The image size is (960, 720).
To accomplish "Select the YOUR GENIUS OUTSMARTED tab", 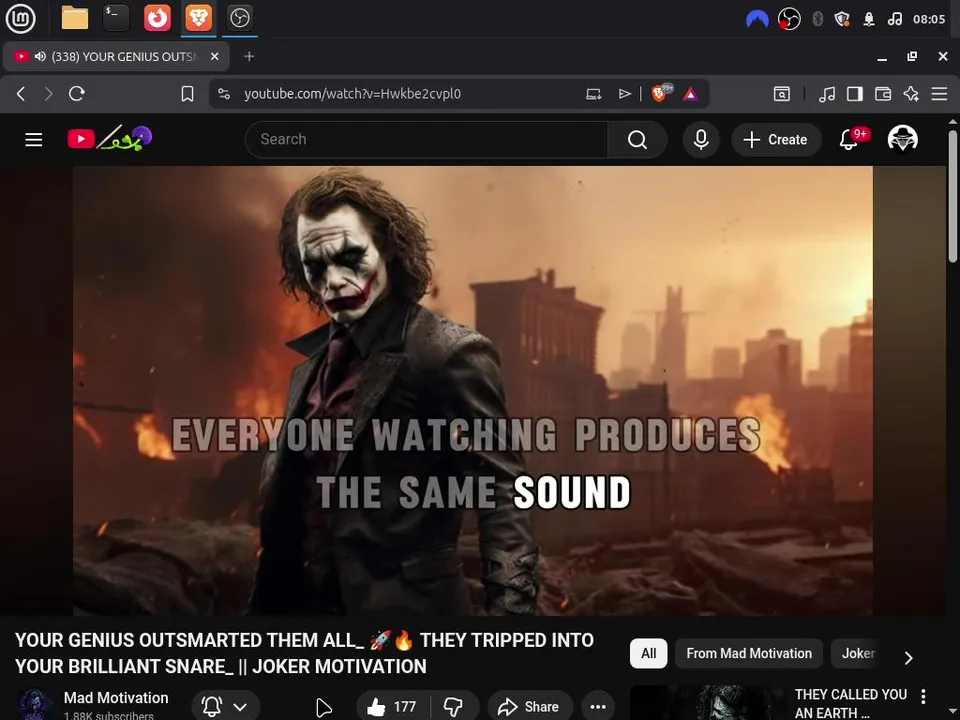I will click(116, 56).
